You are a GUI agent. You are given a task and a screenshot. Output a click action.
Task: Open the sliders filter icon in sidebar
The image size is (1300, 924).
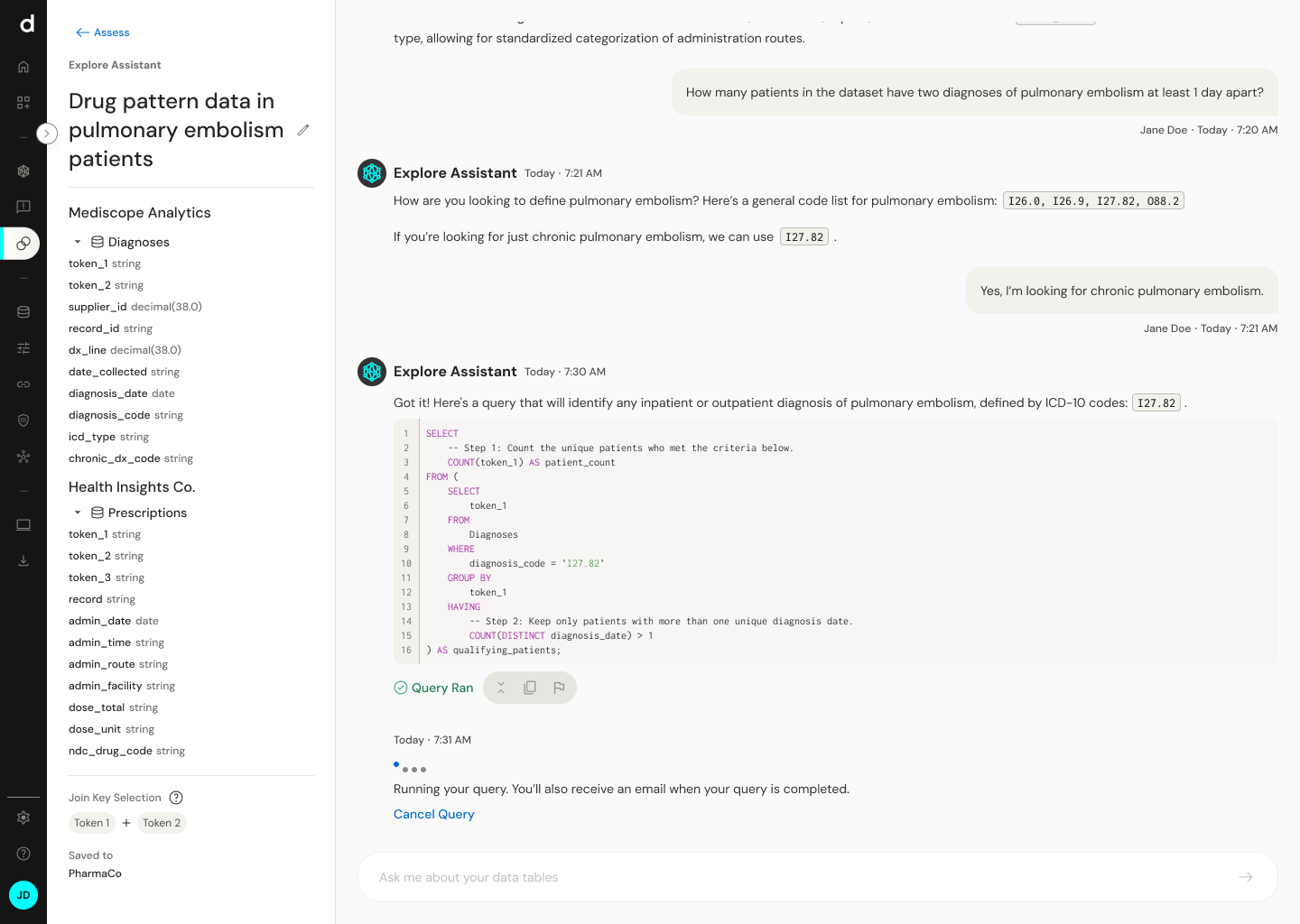click(x=23, y=348)
